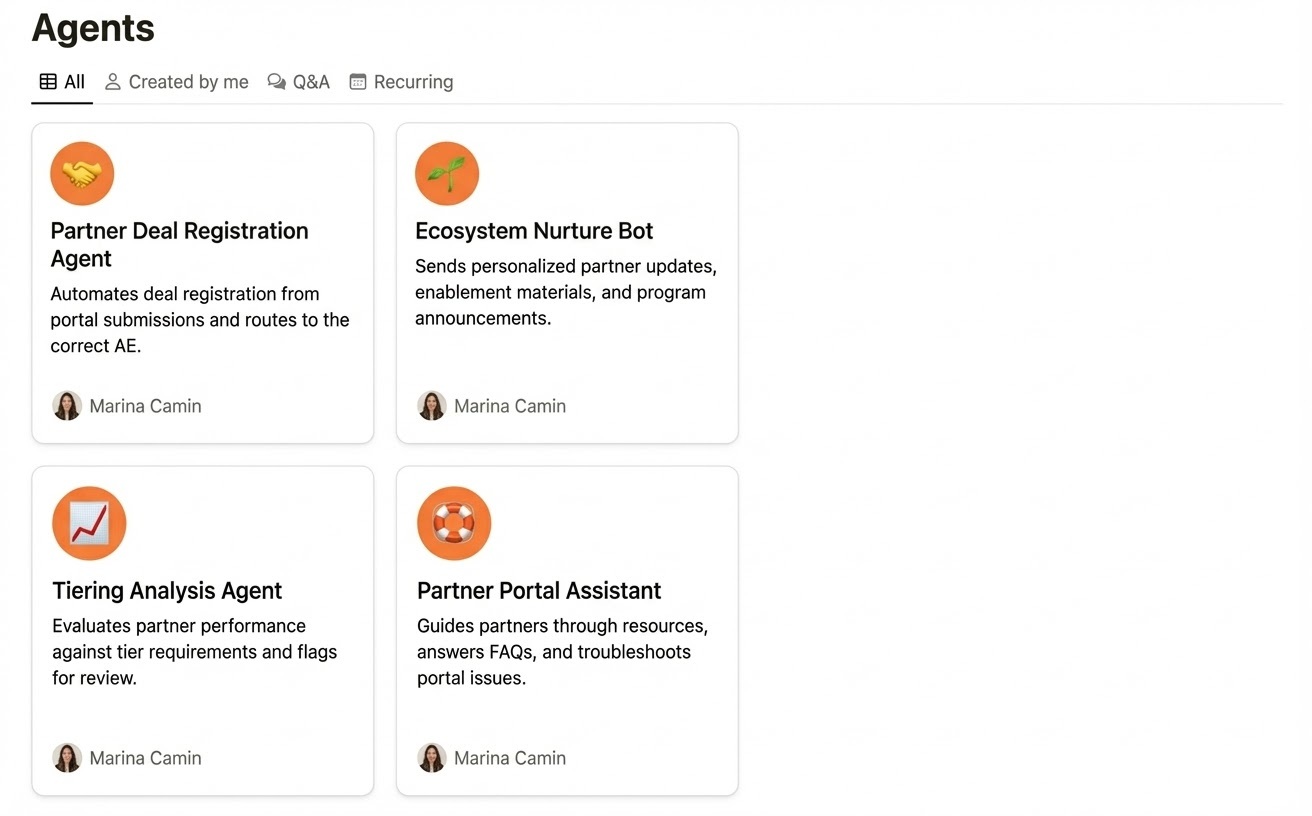Screen dimensions: 1312x816
Task: Click Marina Camin's name on Partner Portal Assistant card
Action: (x=510, y=758)
